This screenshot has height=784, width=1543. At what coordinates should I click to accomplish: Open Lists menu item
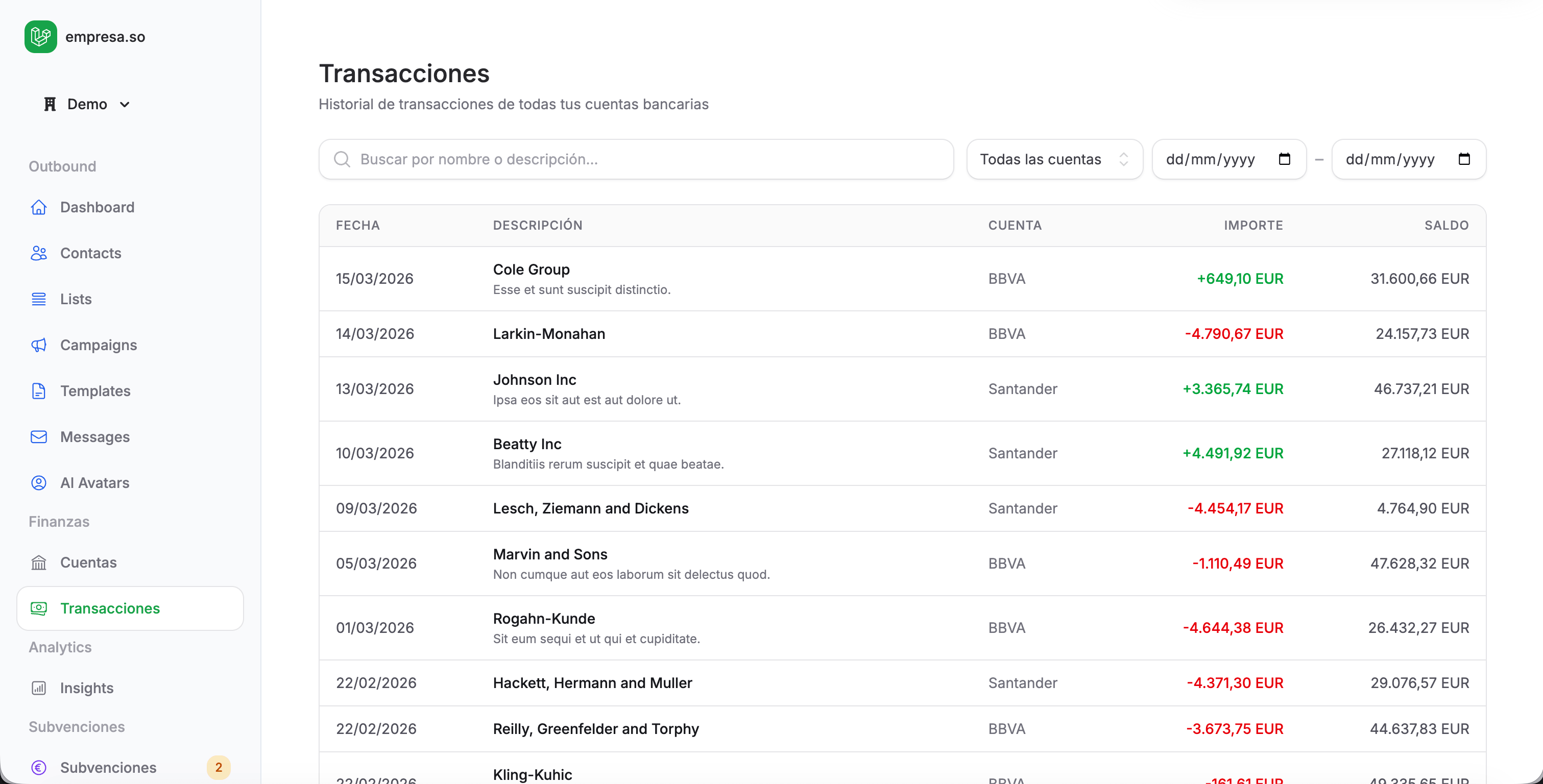[76, 299]
